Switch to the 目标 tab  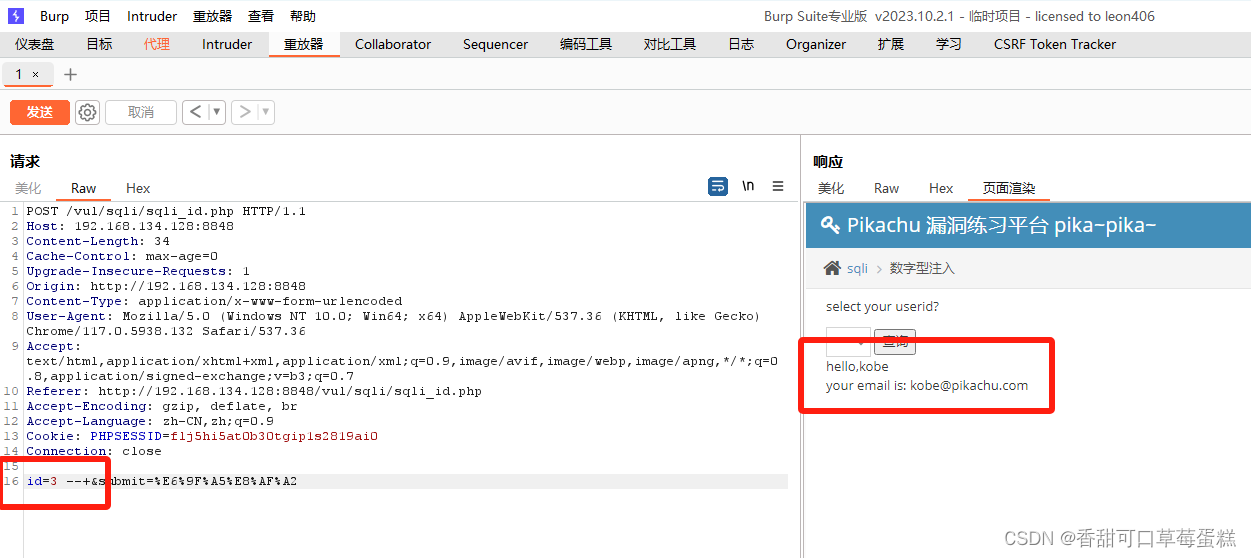tap(99, 44)
